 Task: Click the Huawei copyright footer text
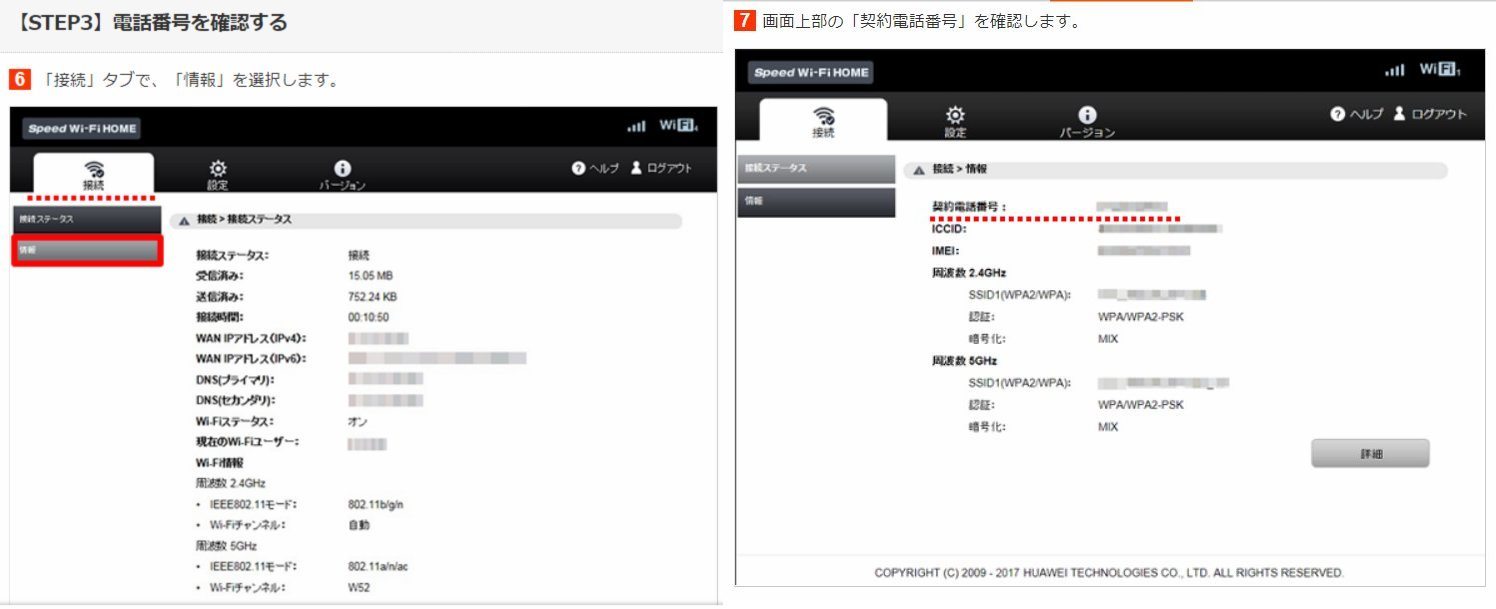click(x=1109, y=573)
